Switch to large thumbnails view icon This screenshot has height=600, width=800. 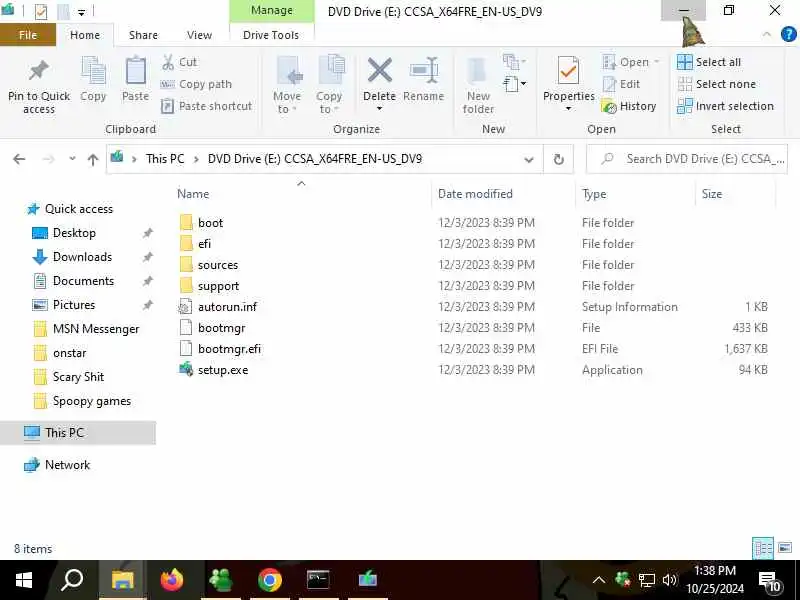pyautogui.click(x=785, y=548)
